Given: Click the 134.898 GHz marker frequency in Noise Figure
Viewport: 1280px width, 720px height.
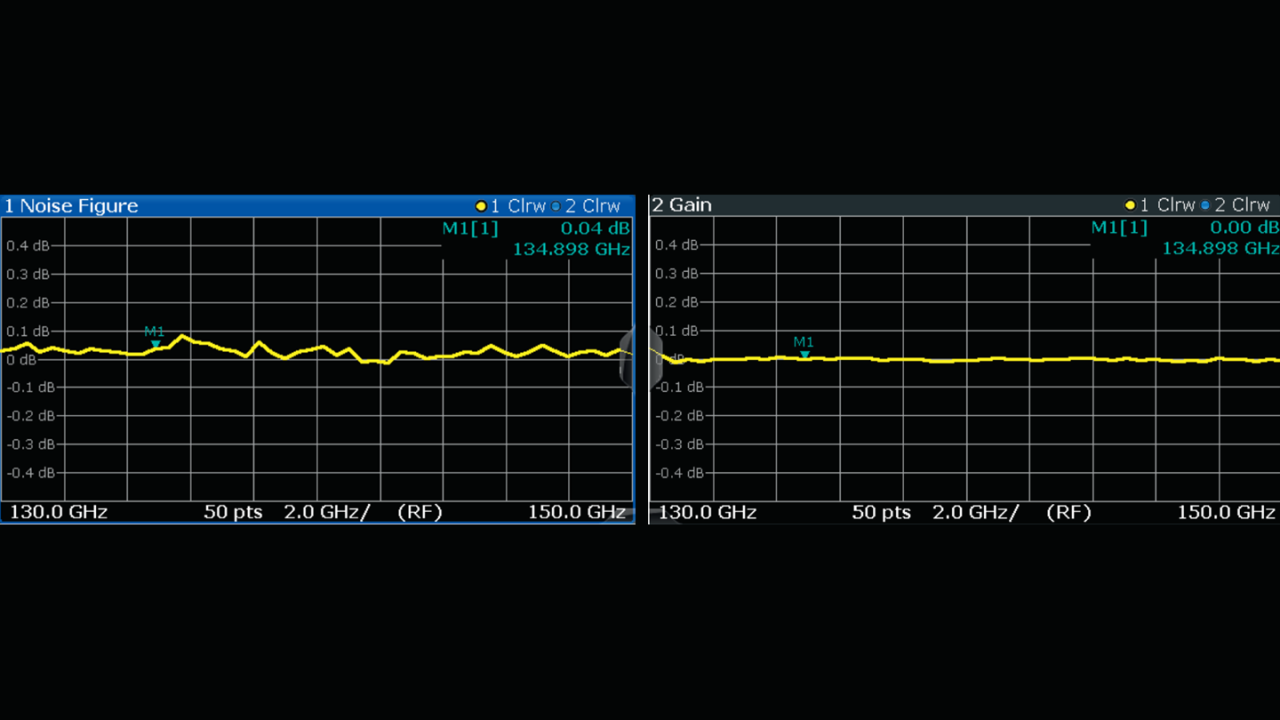Looking at the screenshot, I should point(571,249).
